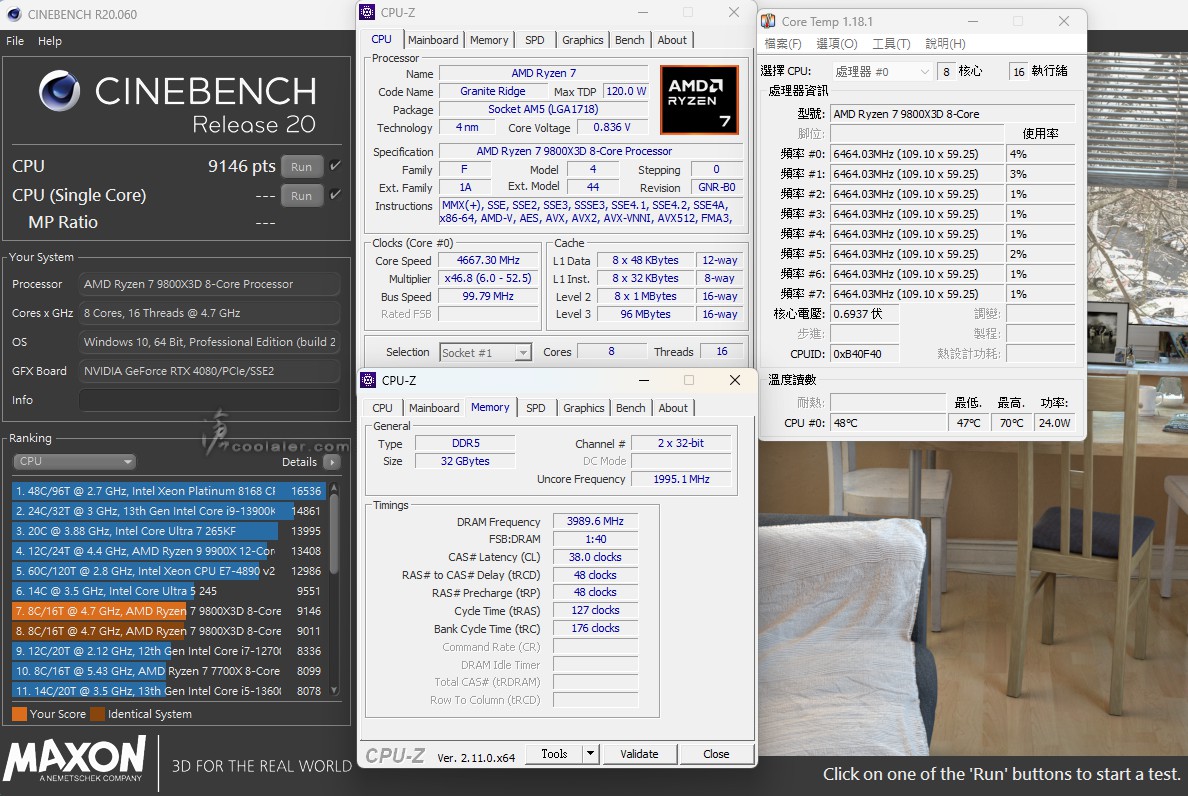Viewport: 1188px width, 796px height.
Task: Open the 工具(T) menu in Core Temp
Action: point(891,44)
